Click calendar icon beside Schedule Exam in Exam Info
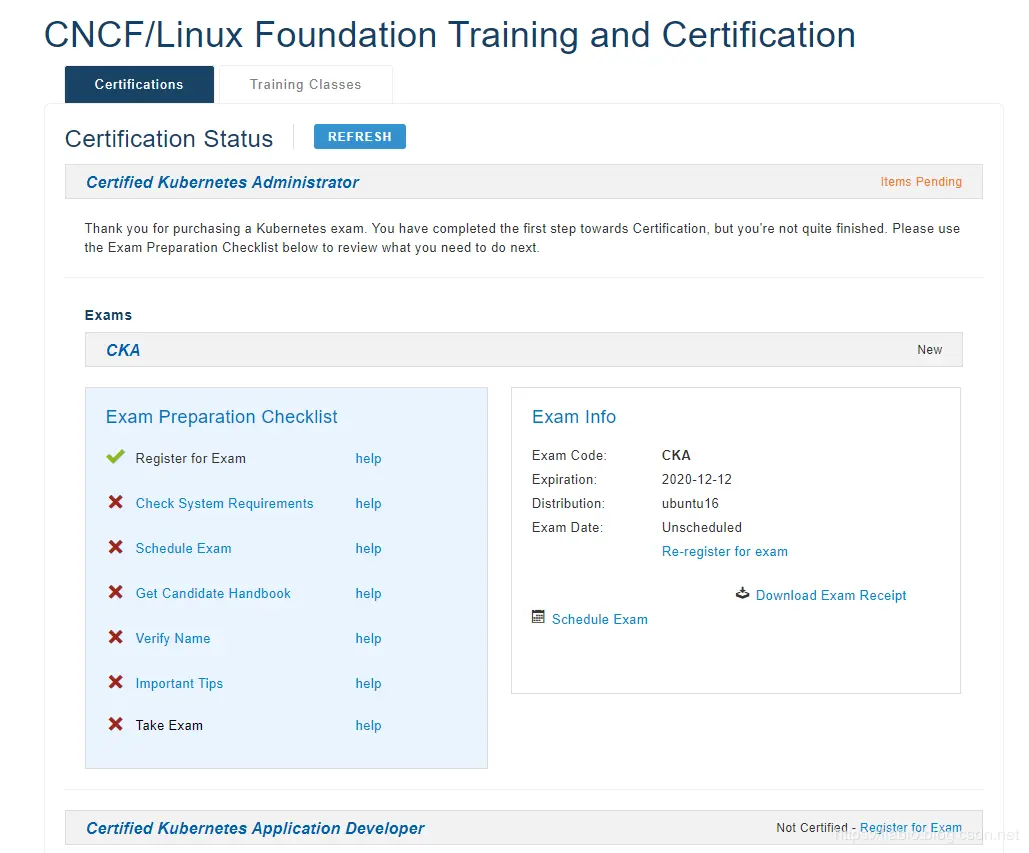This screenshot has width=1029, height=853. [x=538, y=617]
